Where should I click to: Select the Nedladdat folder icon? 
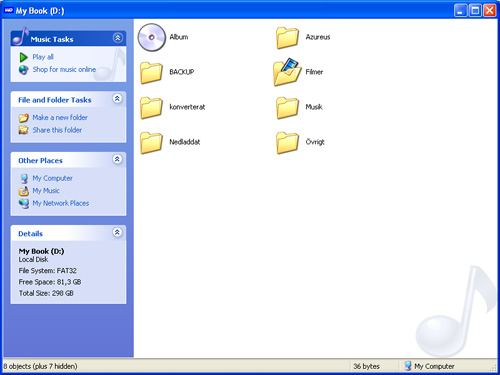[x=151, y=143]
